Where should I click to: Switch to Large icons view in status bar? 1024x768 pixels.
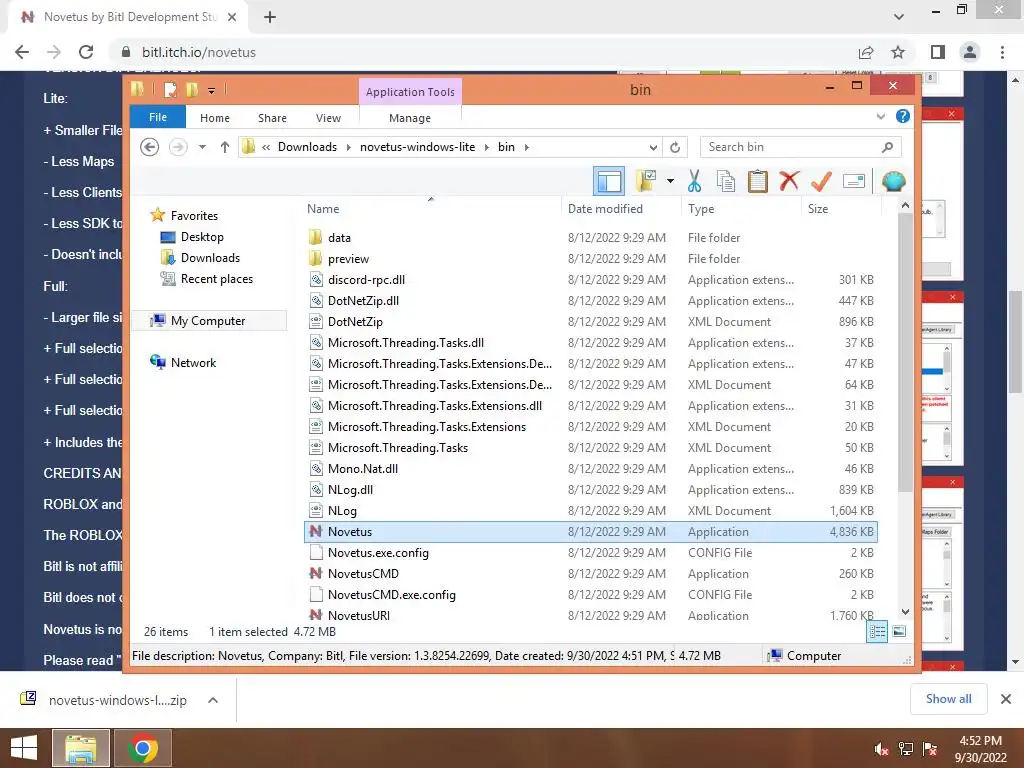tap(899, 631)
